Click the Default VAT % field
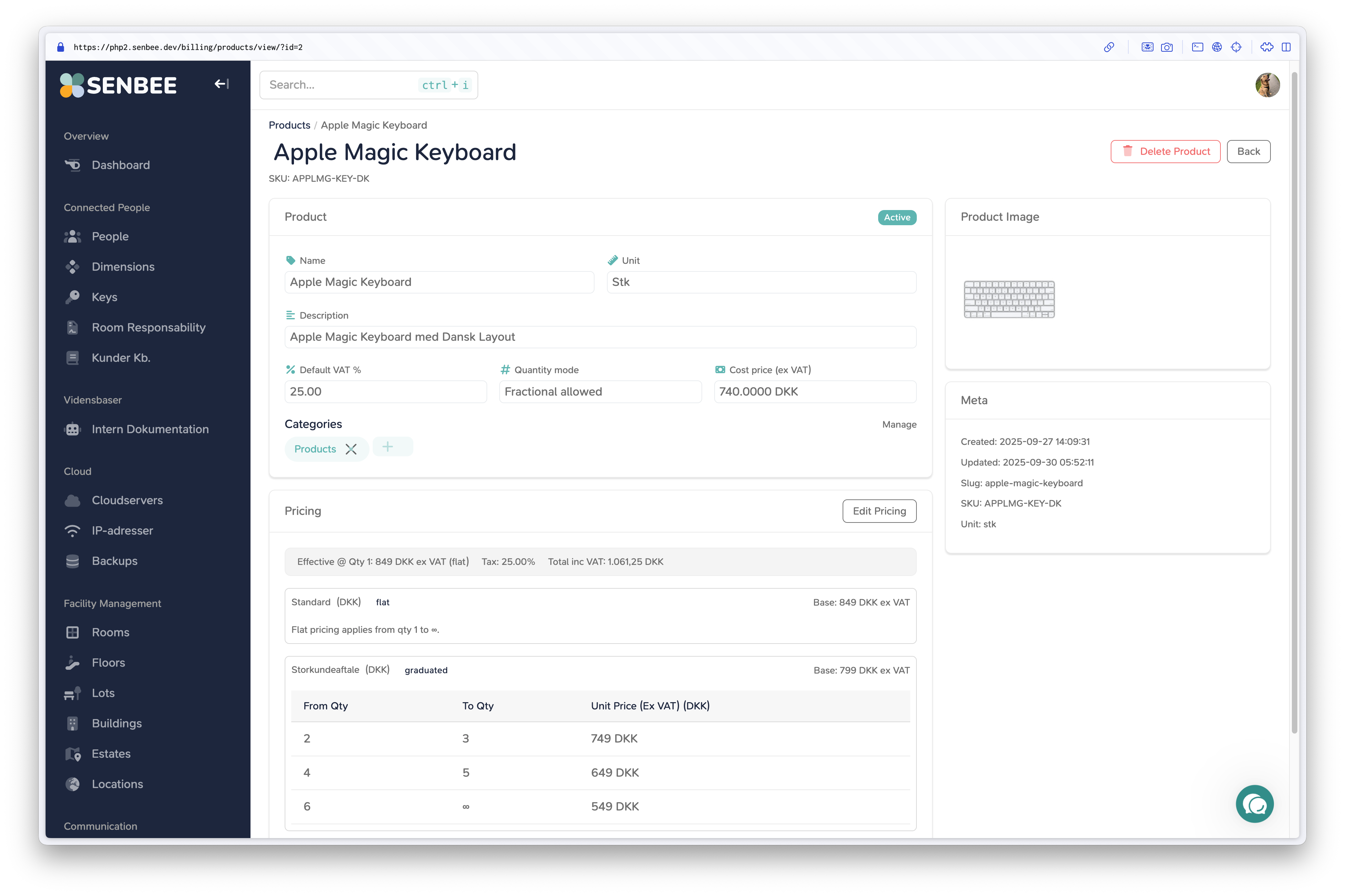 coord(385,392)
